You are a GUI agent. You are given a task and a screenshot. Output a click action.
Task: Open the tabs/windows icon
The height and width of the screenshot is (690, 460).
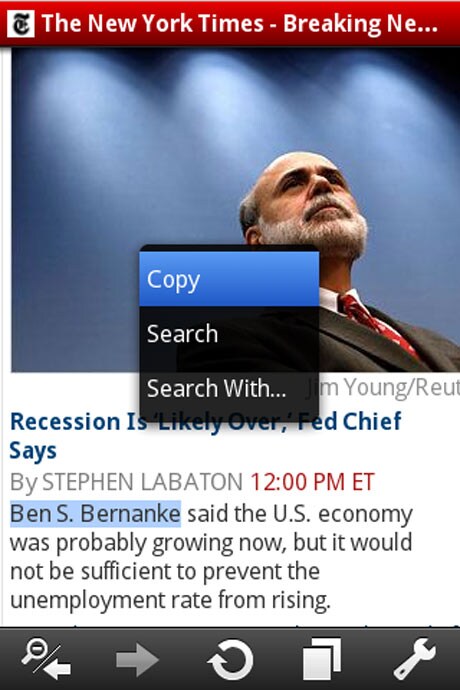322,660
